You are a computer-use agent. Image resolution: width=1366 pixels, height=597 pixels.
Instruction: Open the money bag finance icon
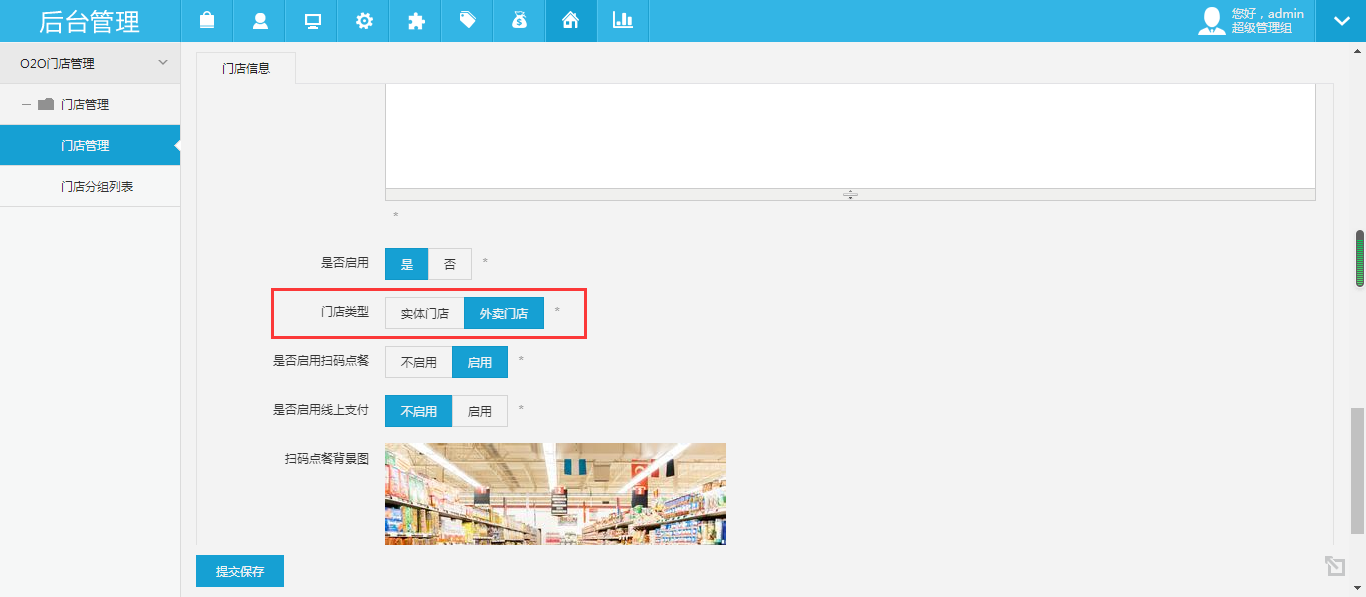coord(519,20)
